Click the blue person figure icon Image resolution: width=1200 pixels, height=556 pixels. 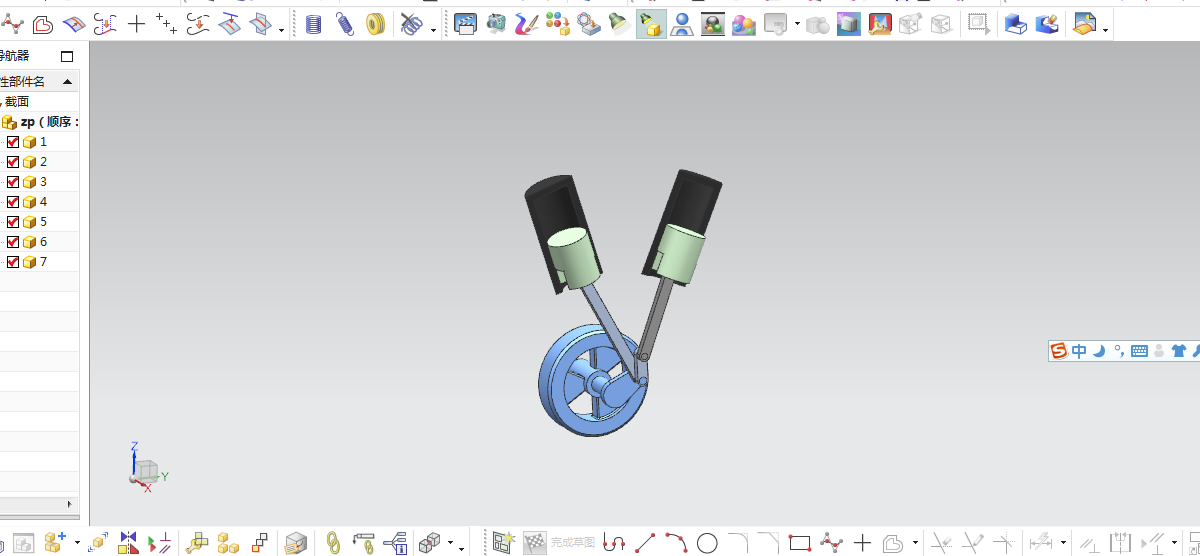click(682, 24)
